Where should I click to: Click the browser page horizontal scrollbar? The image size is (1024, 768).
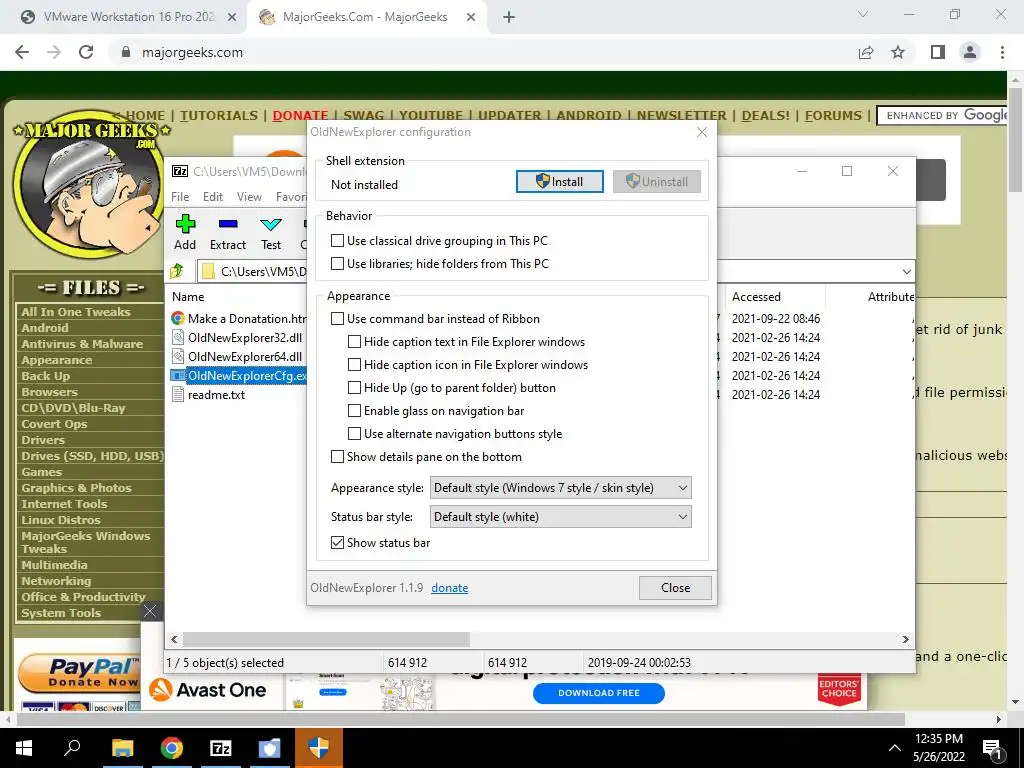(460, 719)
